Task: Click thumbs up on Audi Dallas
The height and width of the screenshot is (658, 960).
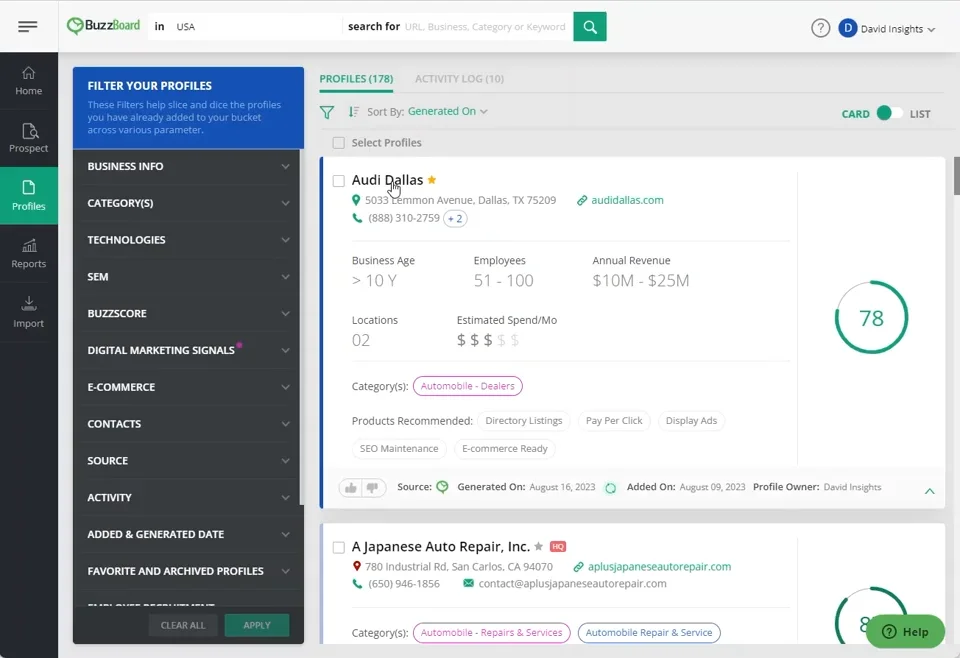Action: click(x=351, y=488)
